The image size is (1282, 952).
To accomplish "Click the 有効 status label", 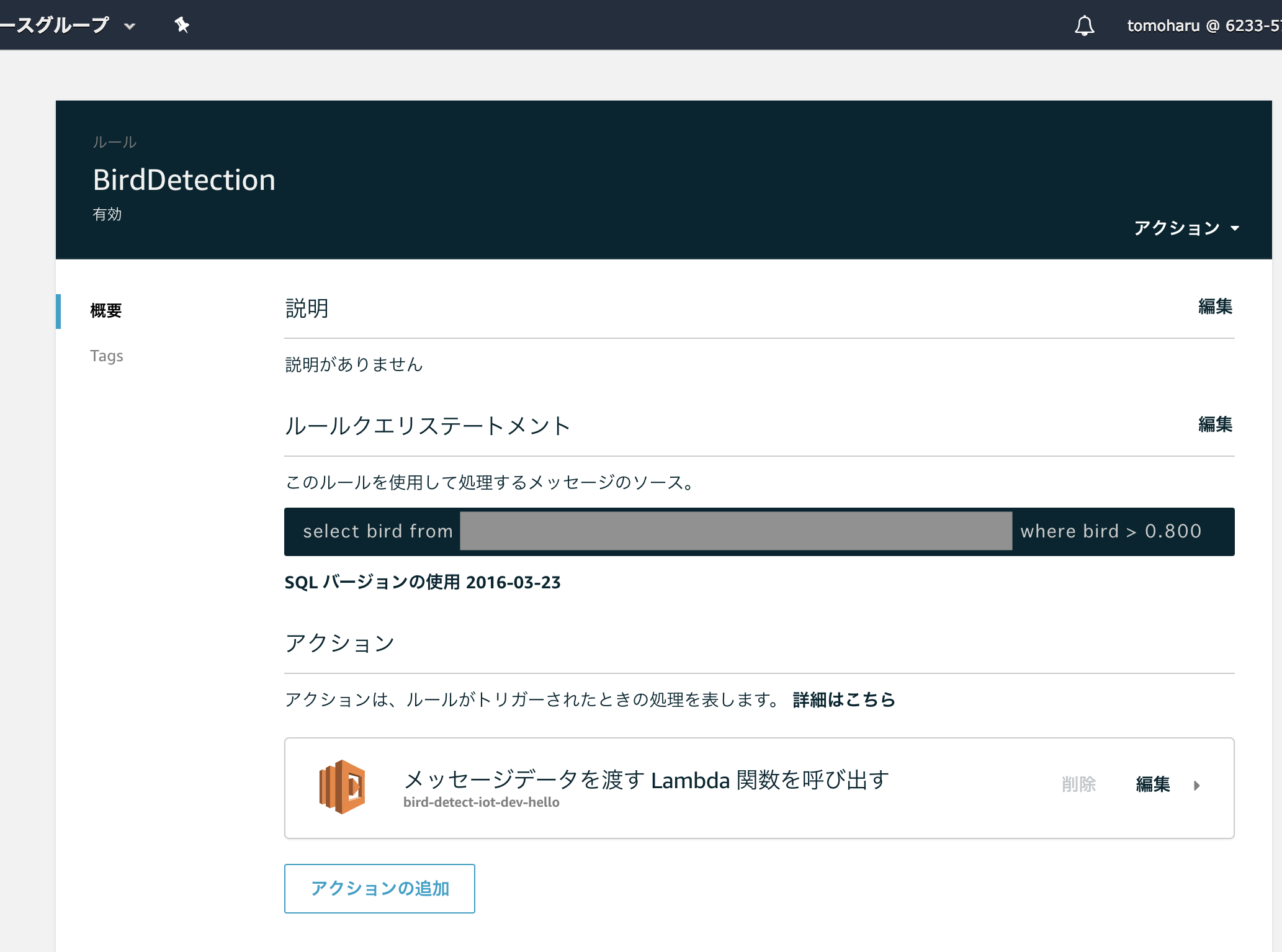I will [107, 214].
